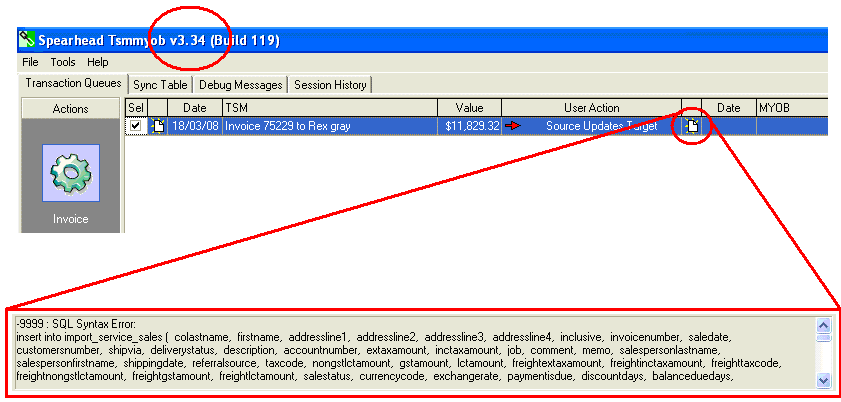Open the Session History tab
Screen dimensions: 841x402
tap(330, 85)
